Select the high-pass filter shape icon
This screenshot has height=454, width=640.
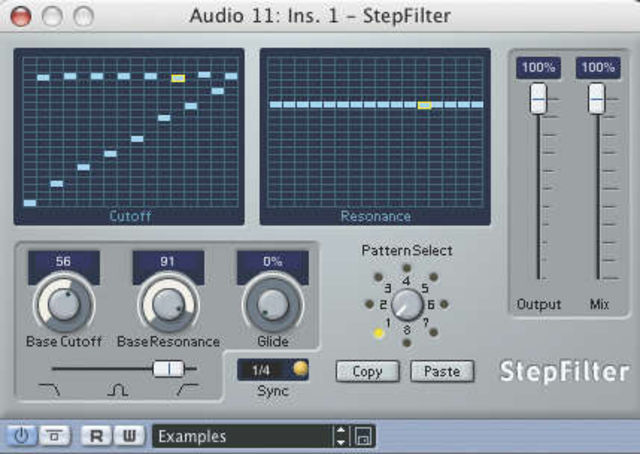(187, 390)
